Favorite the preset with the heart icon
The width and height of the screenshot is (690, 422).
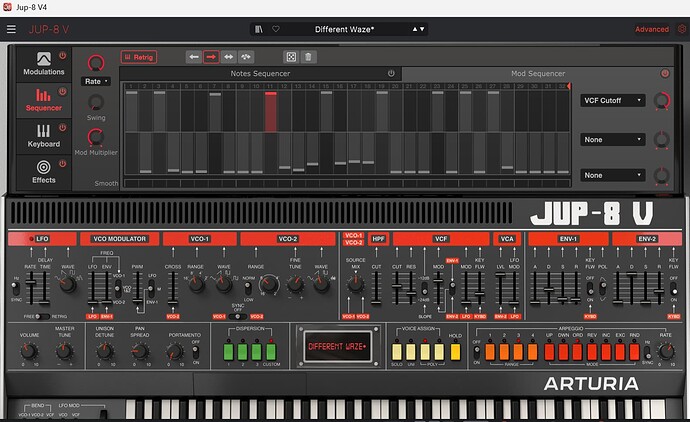(276, 29)
